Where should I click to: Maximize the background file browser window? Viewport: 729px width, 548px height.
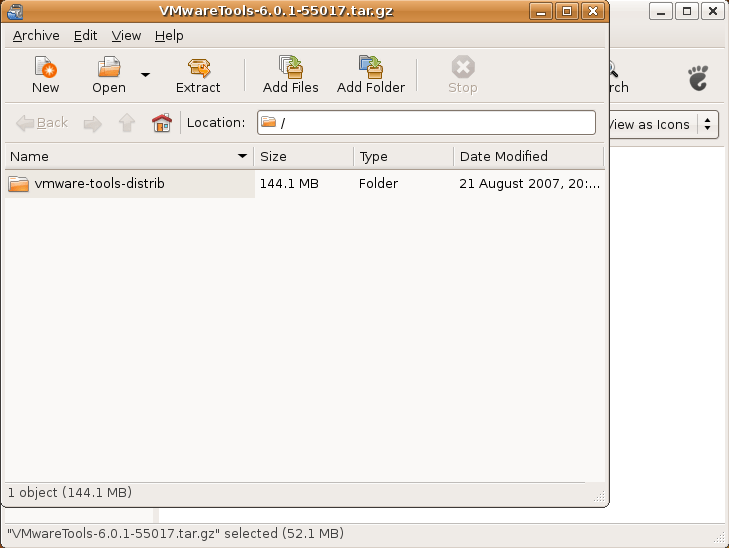point(687,11)
